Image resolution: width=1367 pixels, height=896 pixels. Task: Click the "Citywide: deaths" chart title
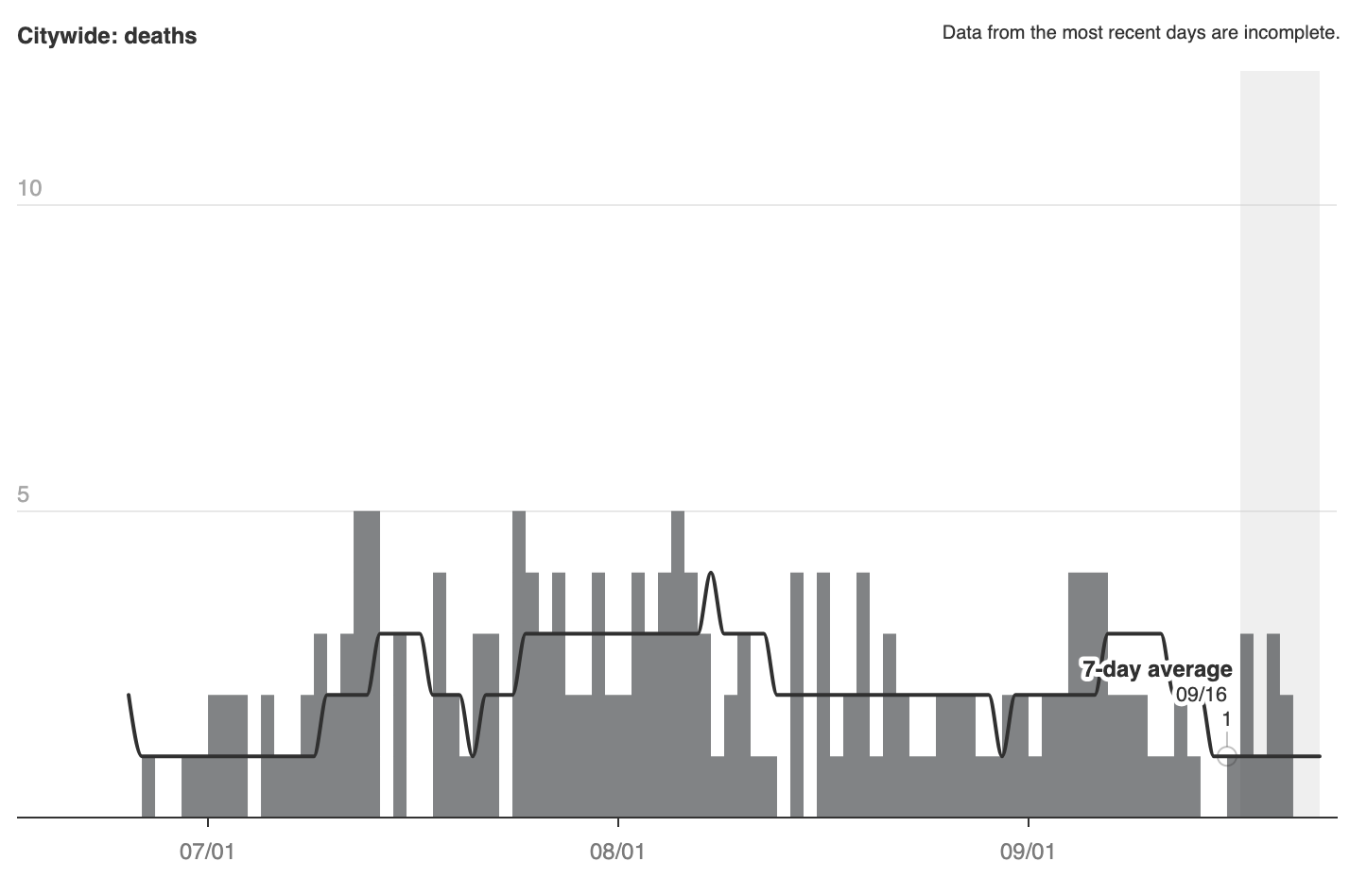(x=107, y=36)
